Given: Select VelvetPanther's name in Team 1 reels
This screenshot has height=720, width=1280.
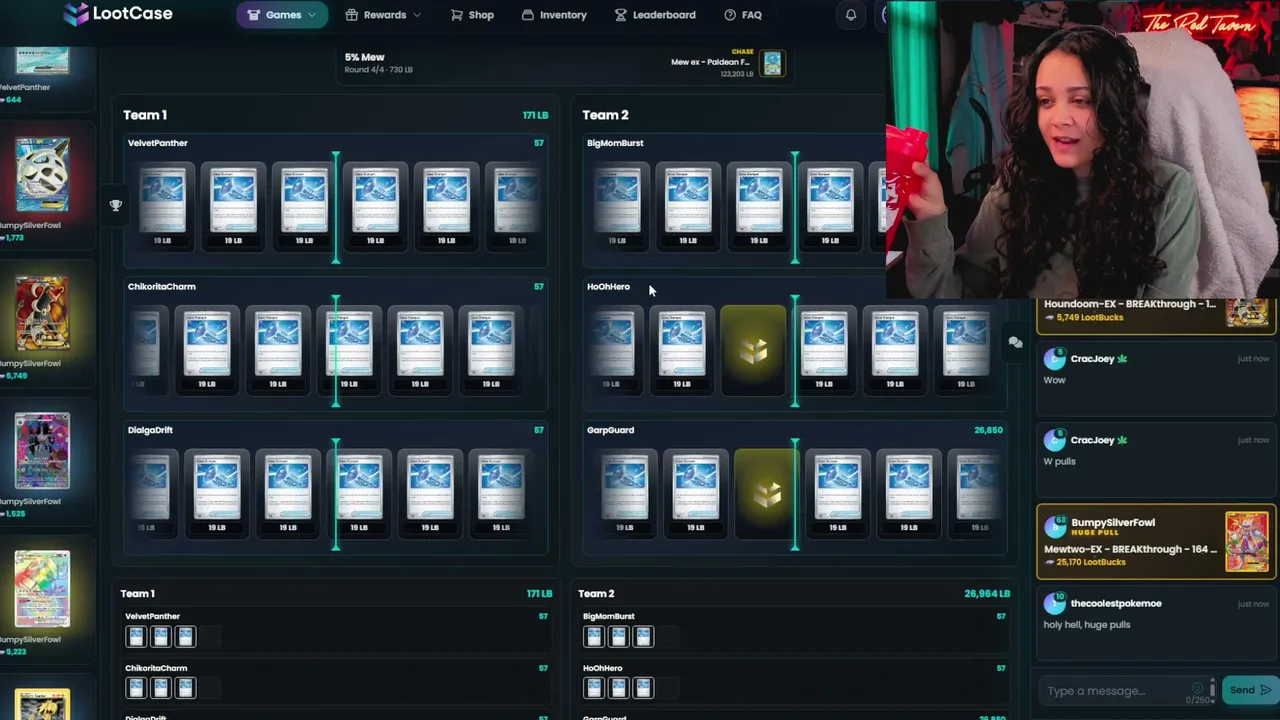Looking at the screenshot, I should click(157, 143).
